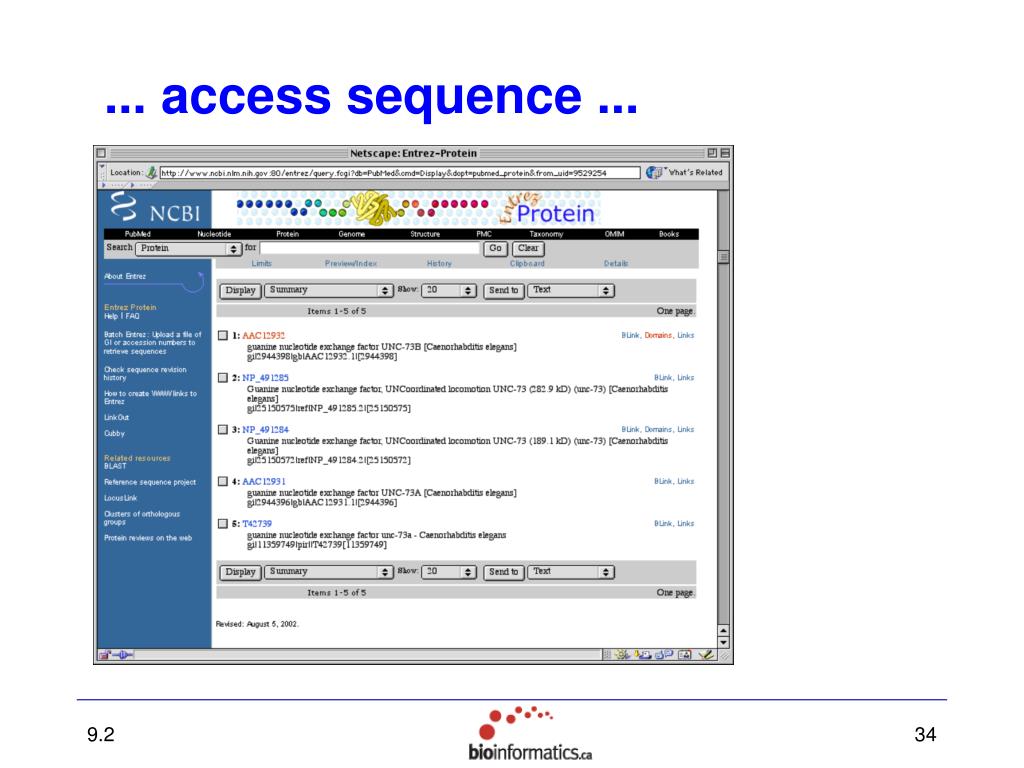Click the top Send to button
This screenshot has width=1024, height=768.
tap(504, 291)
